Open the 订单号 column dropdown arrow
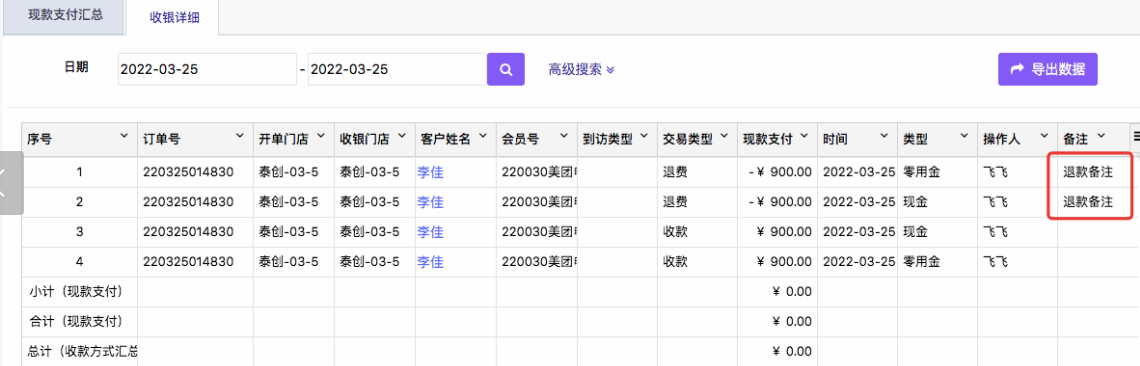Image resolution: width=1140 pixels, height=366 pixels. pyautogui.click(x=240, y=136)
